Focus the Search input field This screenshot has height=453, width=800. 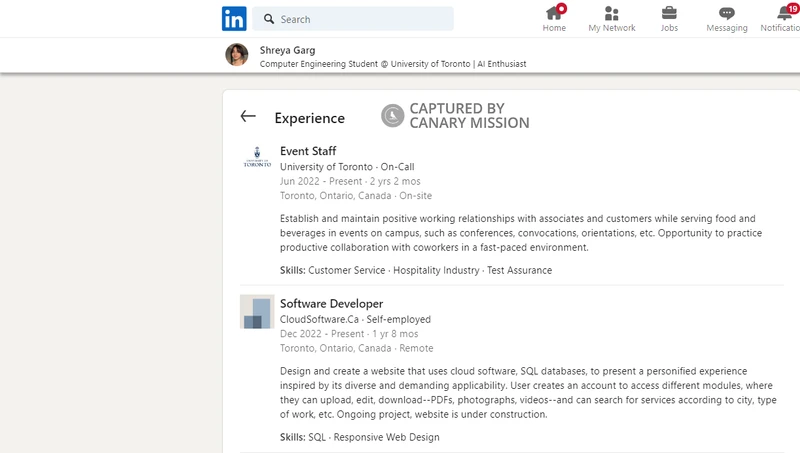353,19
